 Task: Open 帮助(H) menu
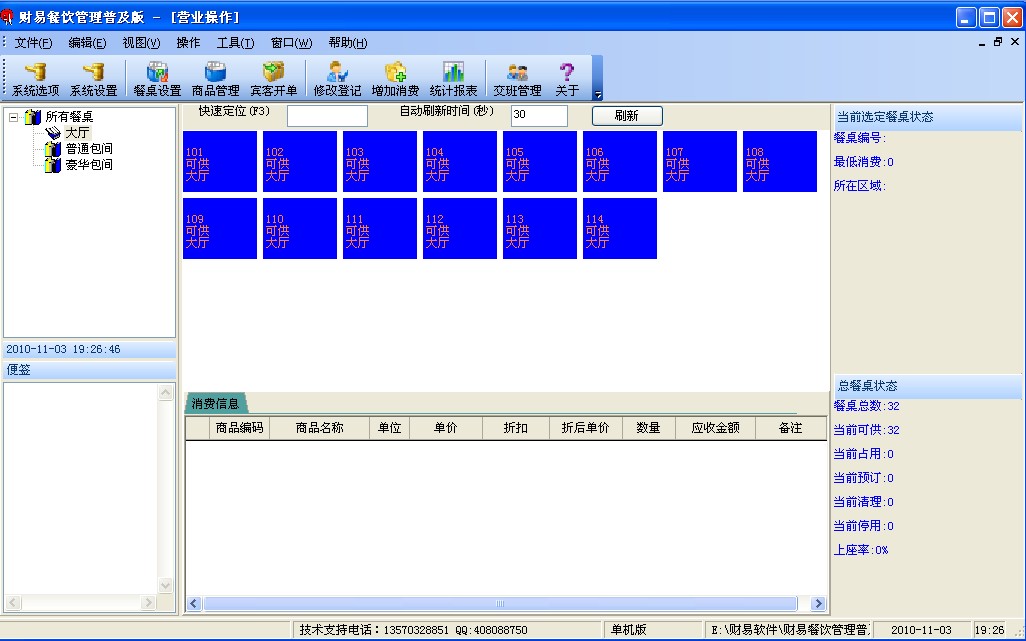[x=347, y=43]
